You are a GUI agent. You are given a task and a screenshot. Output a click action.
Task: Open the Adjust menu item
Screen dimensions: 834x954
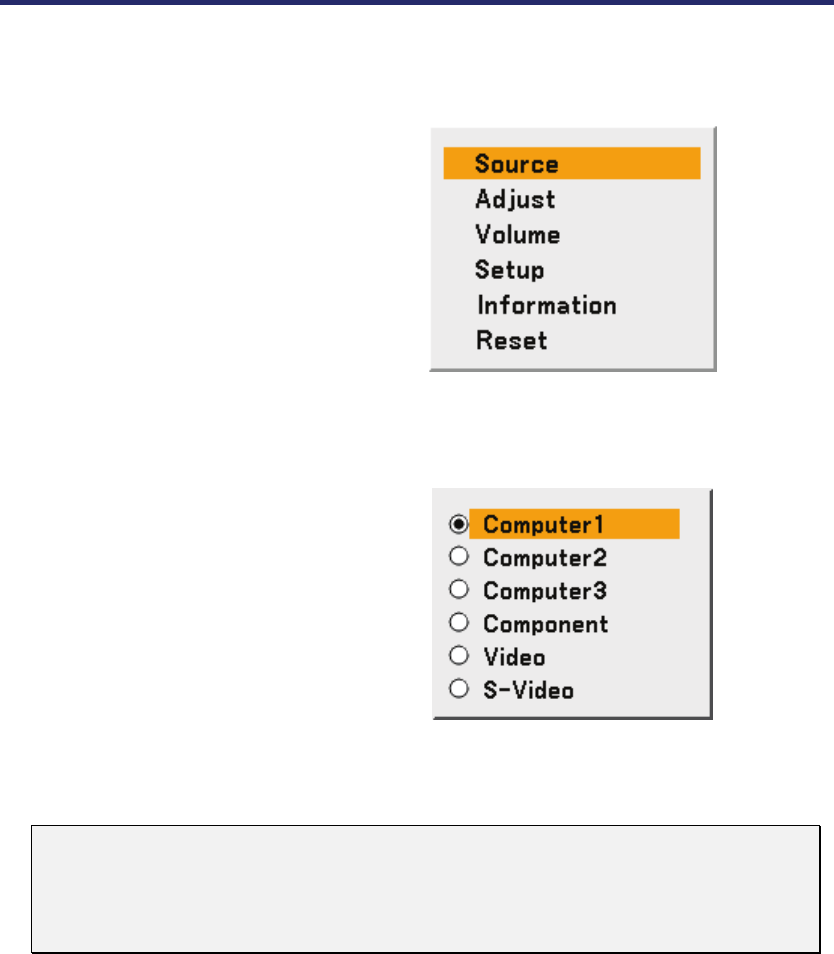click(x=515, y=199)
